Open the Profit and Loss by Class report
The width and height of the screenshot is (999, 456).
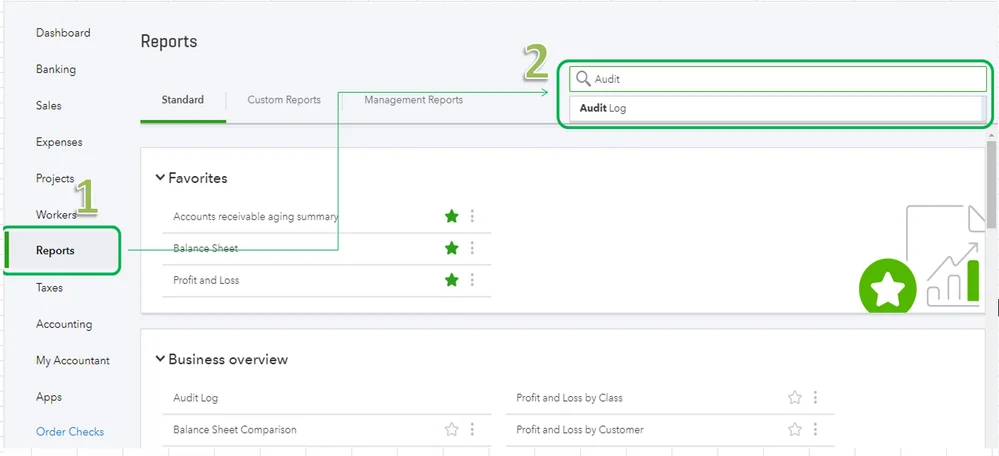click(570, 398)
